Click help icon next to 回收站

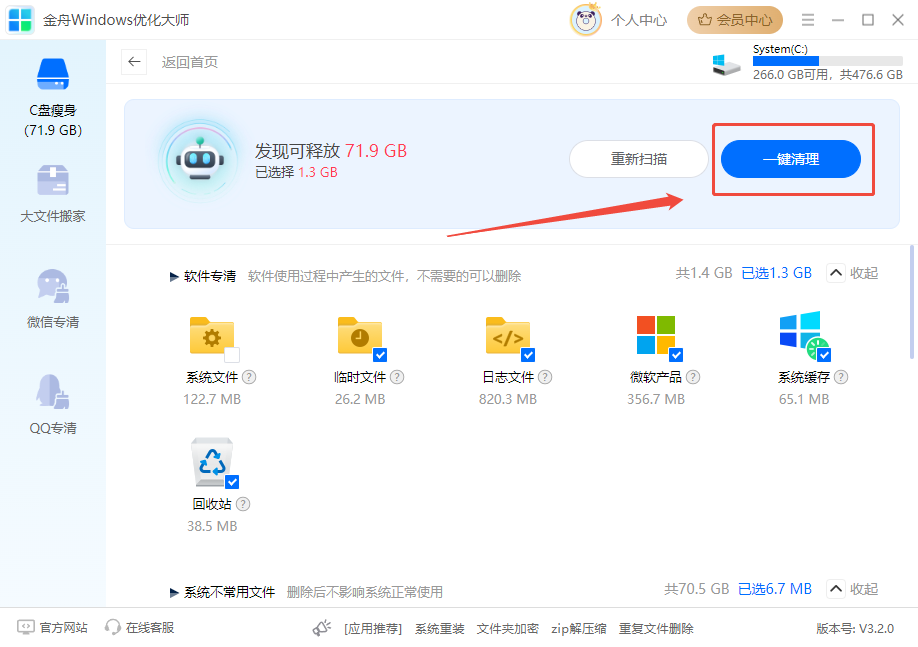[x=243, y=504]
